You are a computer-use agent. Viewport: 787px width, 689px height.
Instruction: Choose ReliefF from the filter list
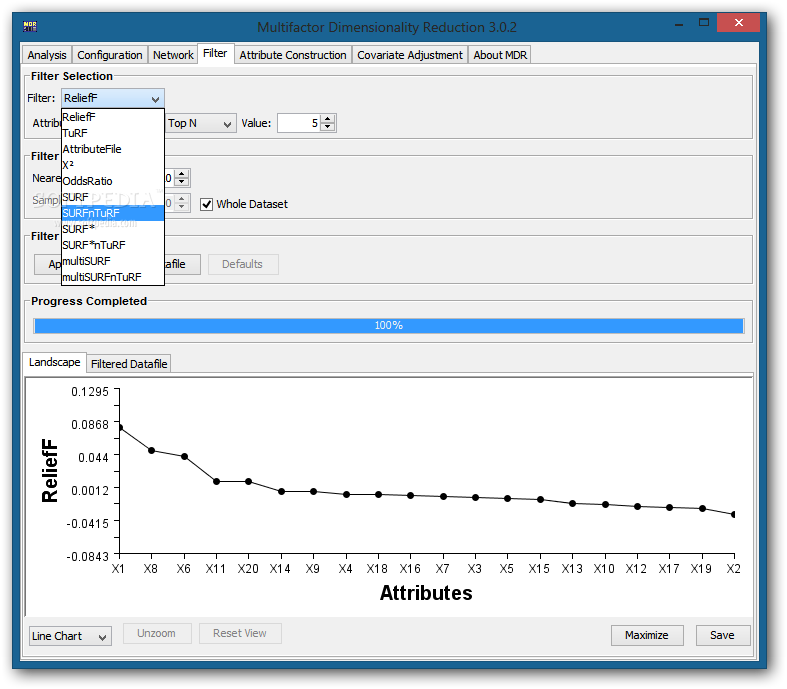[113, 117]
